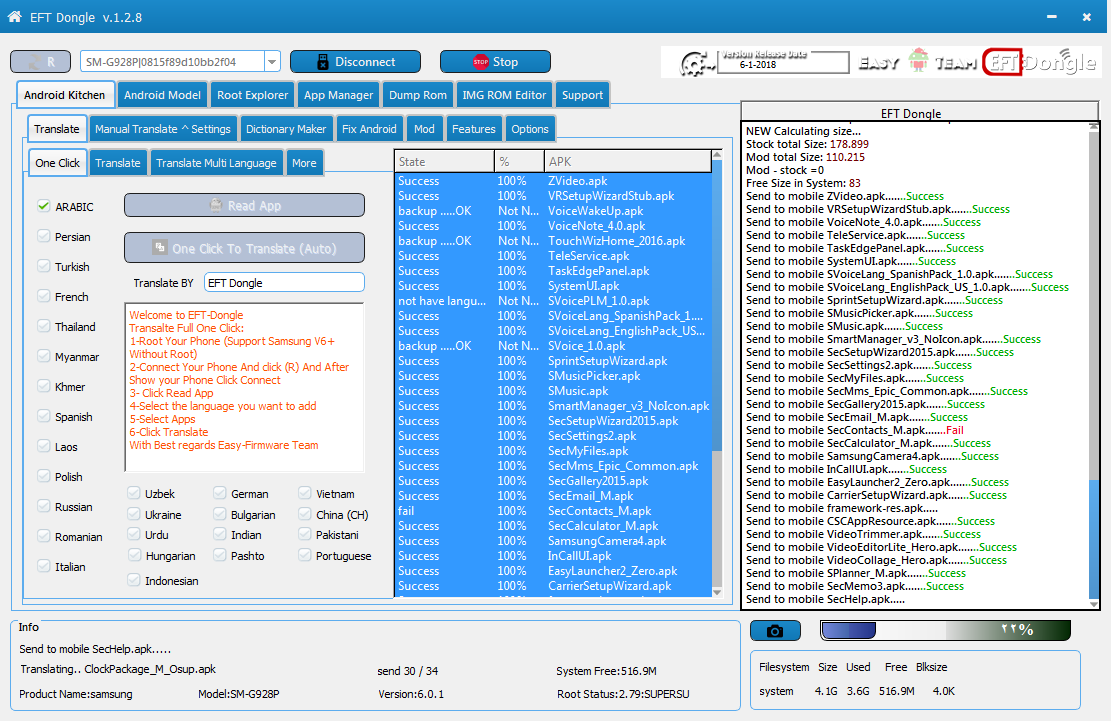Click One Click To Translate (Auto)

[244, 248]
